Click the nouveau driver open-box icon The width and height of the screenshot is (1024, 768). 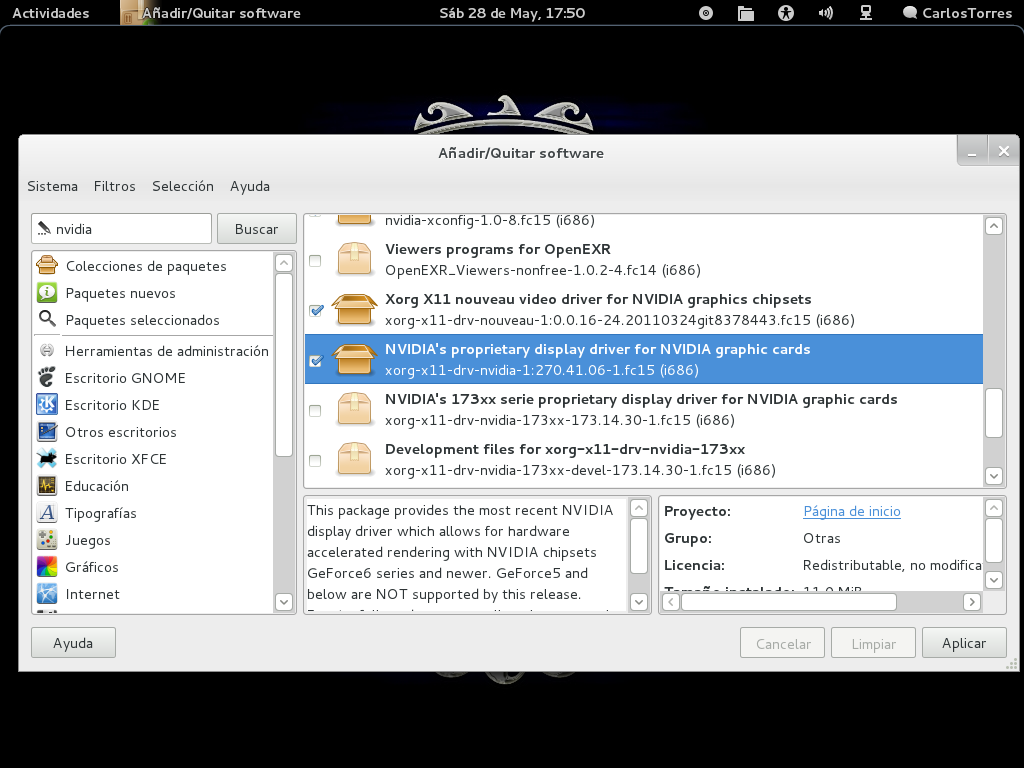pyautogui.click(x=355, y=309)
